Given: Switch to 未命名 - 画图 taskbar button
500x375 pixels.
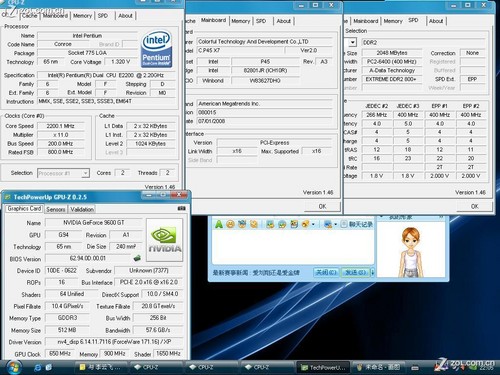Looking at the screenshot, I should (x=378, y=367).
